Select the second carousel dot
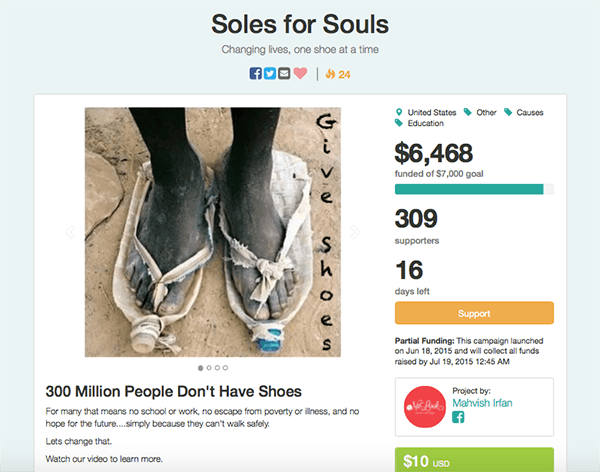 [209, 368]
